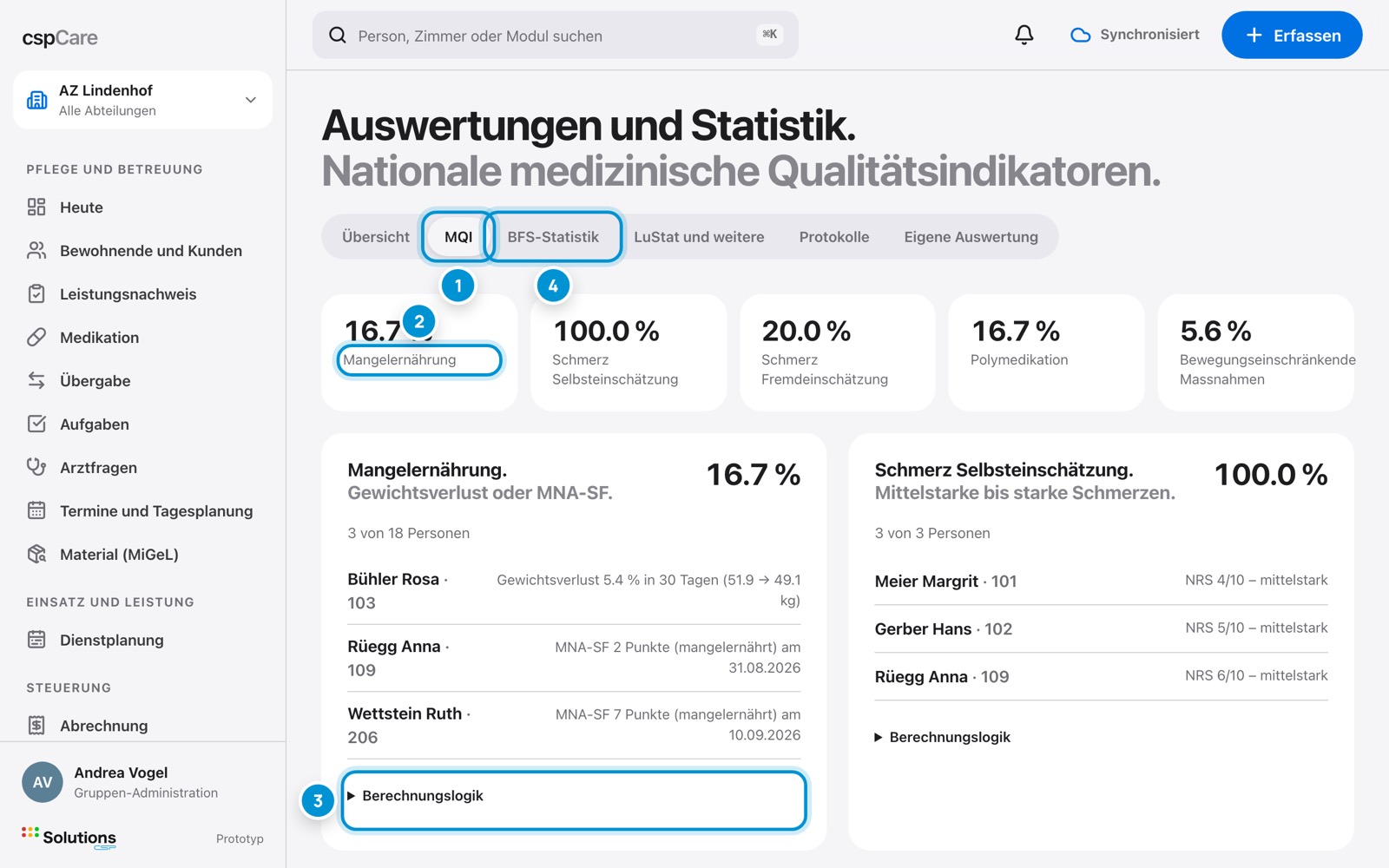The height and width of the screenshot is (868, 1389).
Task: Click the Erfassen button
Action: [1292, 35]
